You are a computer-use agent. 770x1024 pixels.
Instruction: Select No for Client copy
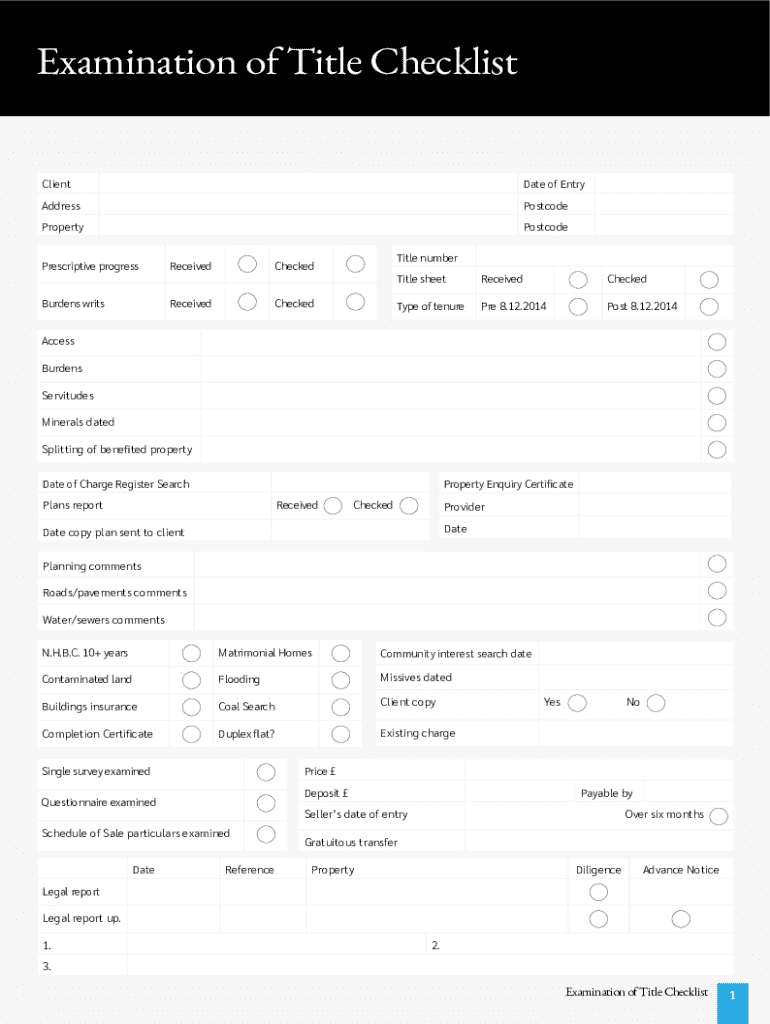(656, 703)
